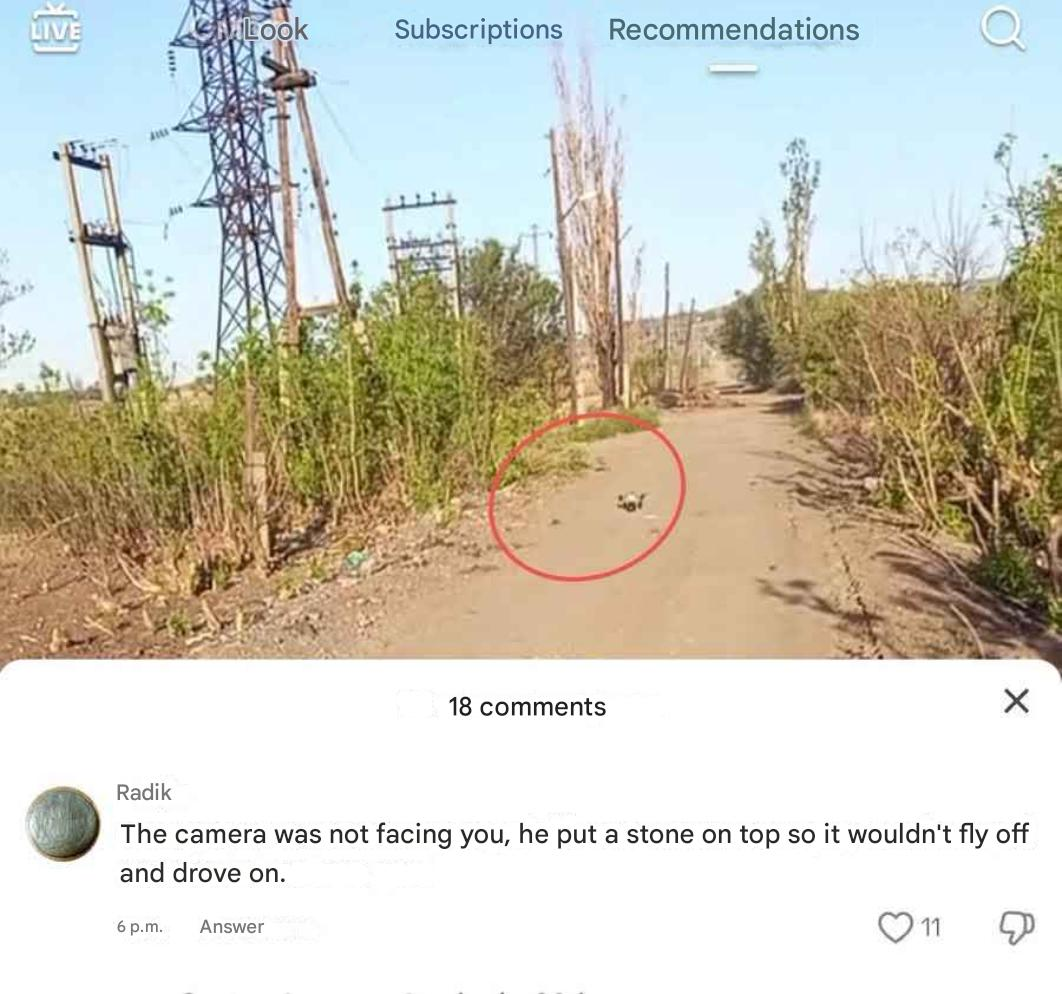
Task: Select the Recommendations tab
Action: click(734, 29)
